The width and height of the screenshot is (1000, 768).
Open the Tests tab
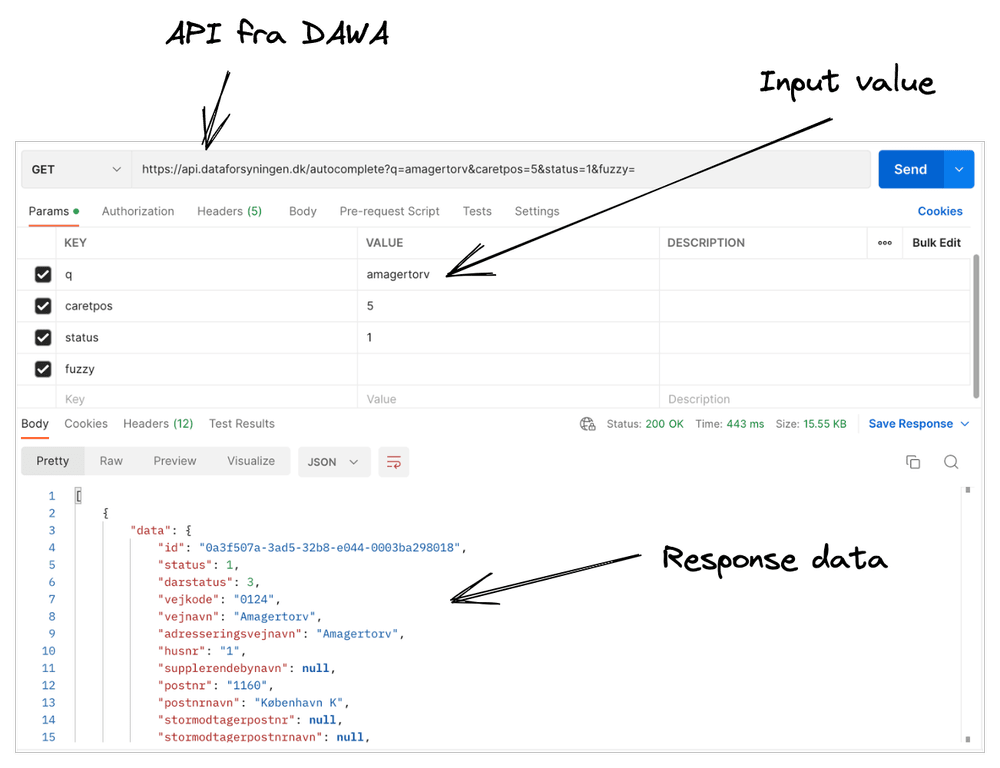pos(477,212)
